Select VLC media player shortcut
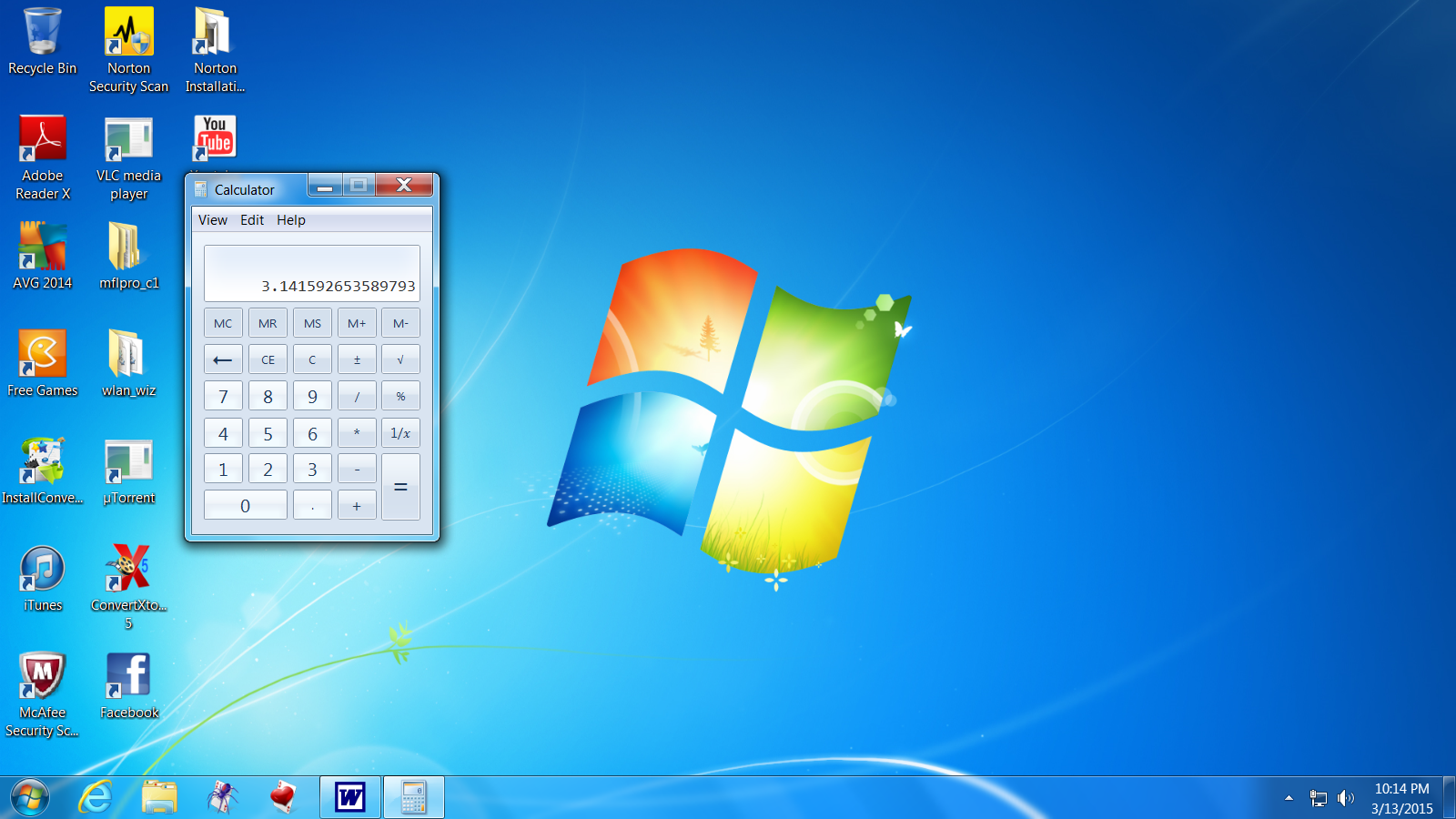 click(x=128, y=157)
